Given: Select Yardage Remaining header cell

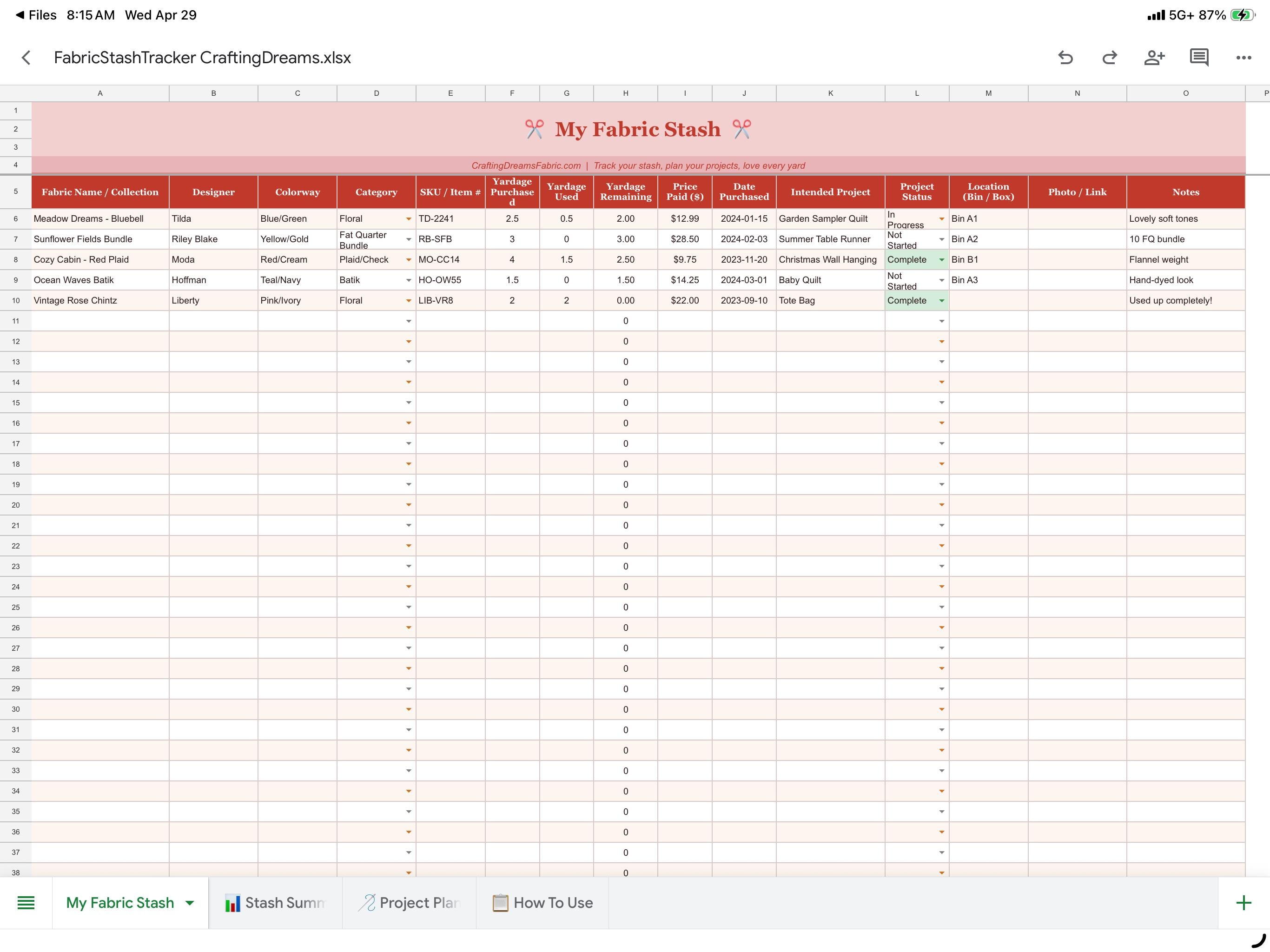Looking at the screenshot, I should point(626,192).
